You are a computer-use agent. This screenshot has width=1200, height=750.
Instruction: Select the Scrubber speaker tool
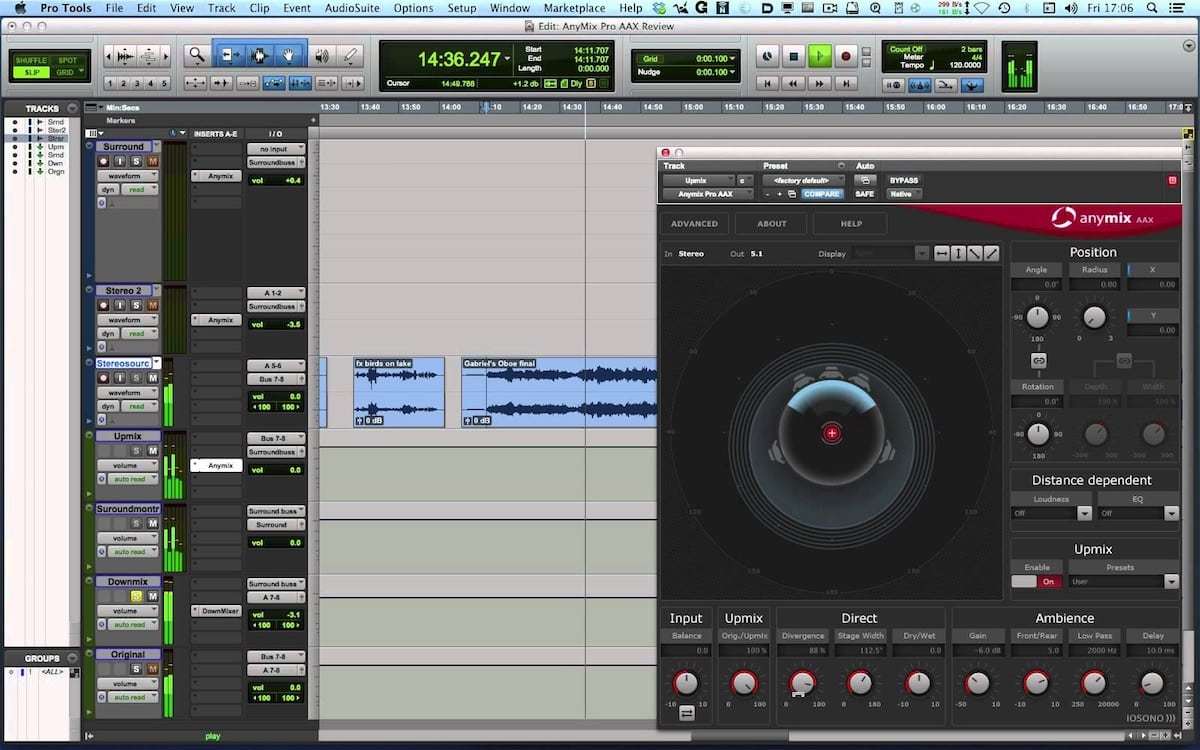coord(321,56)
